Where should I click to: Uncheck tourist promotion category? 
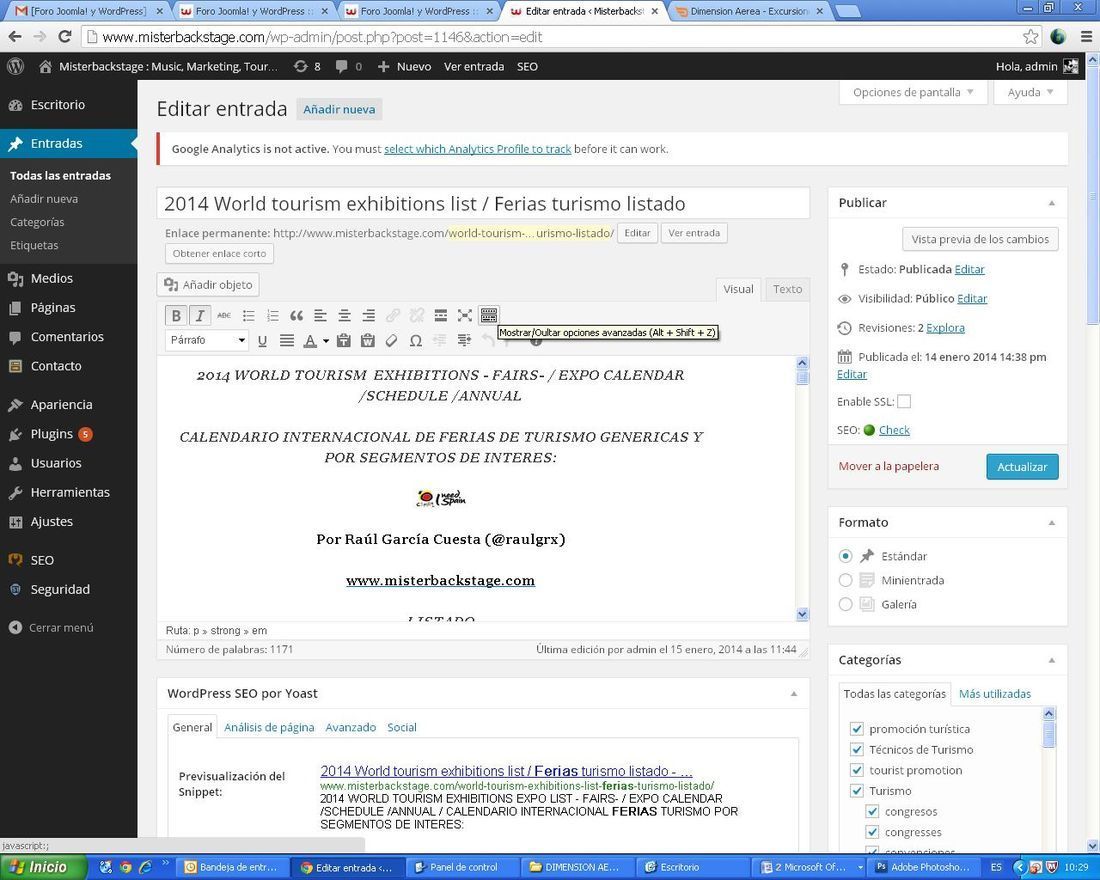point(857,771)
